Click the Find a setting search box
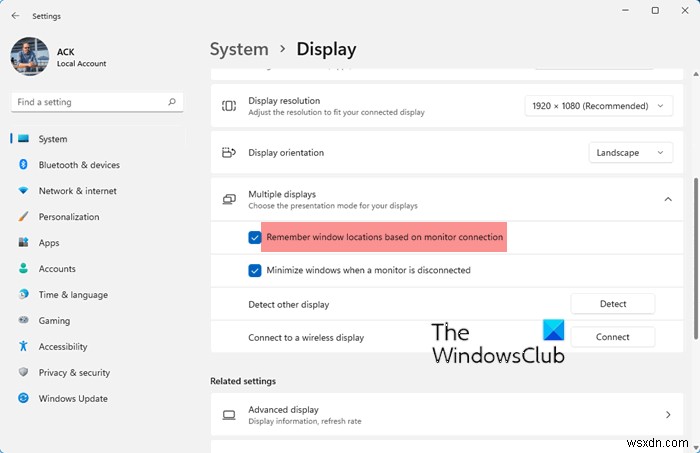Viewport: 700px width, 453px height. tap(97, 102)
